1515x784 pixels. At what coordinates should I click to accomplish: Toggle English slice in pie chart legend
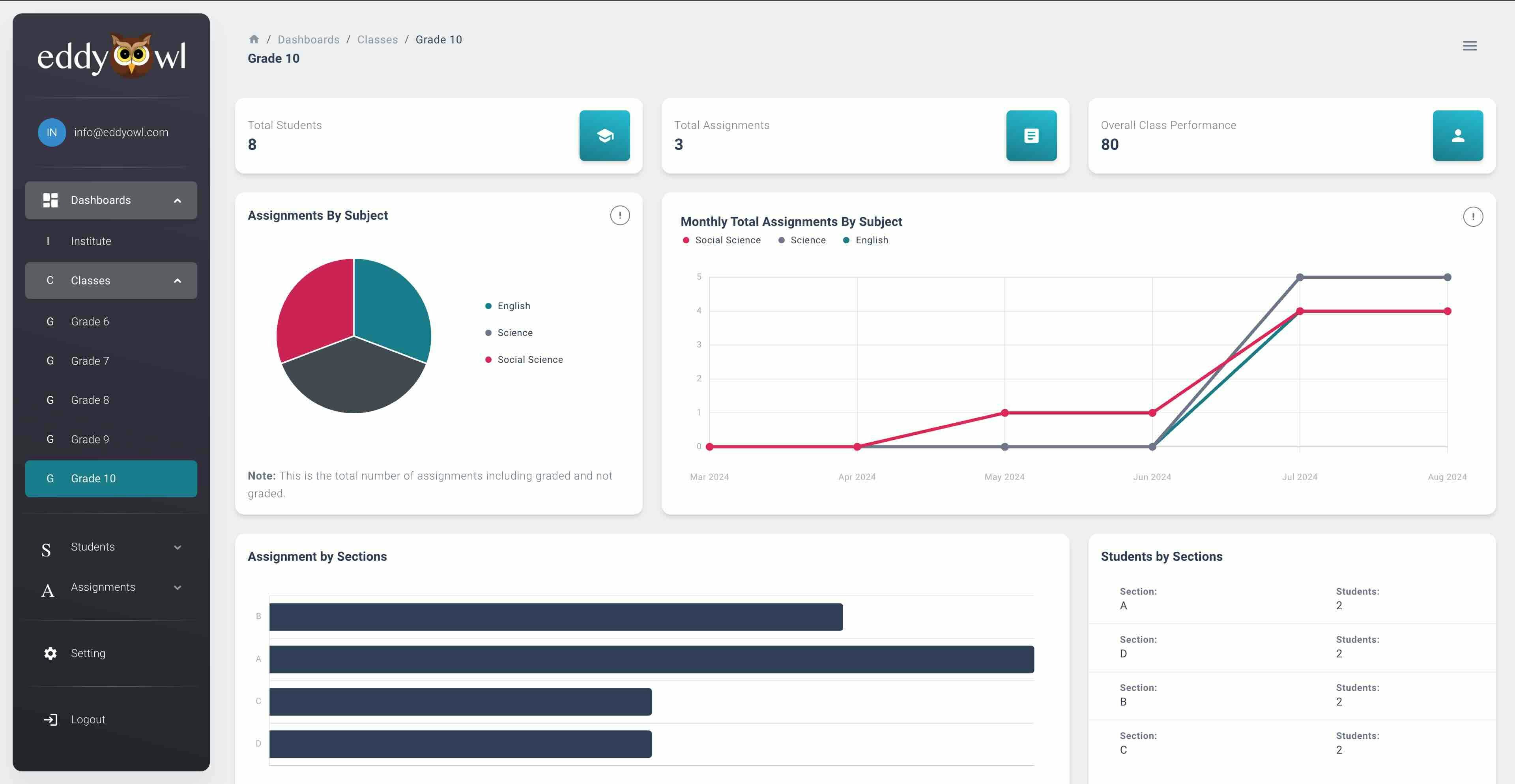513,306
